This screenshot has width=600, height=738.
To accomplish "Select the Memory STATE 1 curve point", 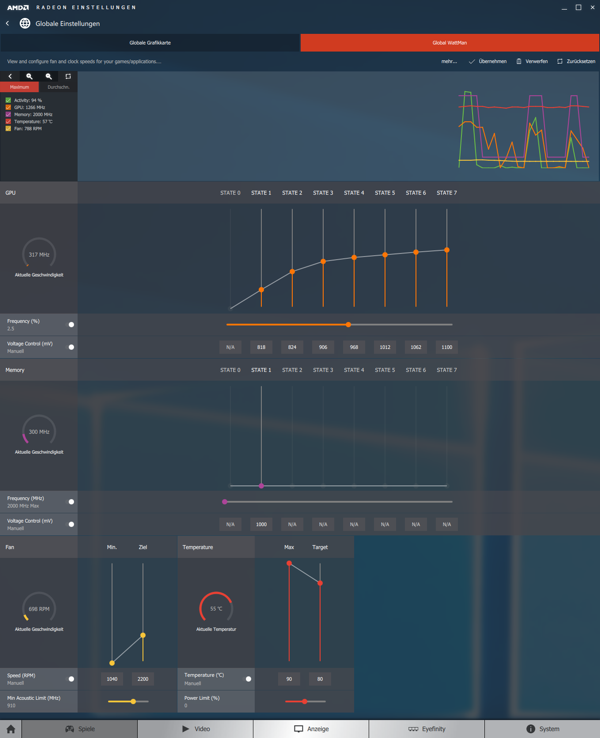I will pos(261,486).
